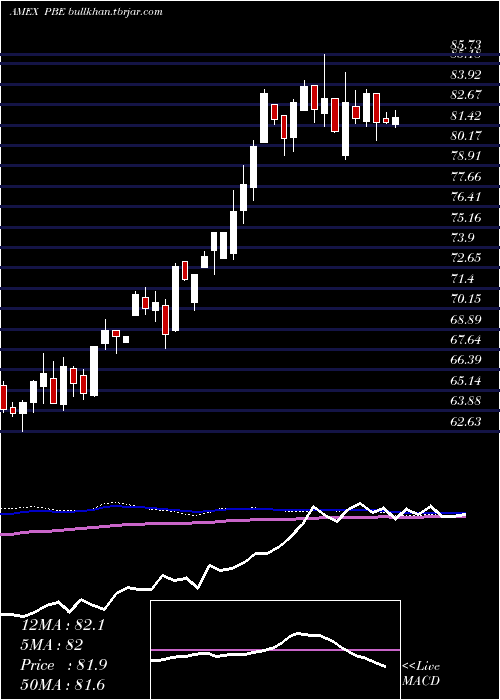The height and width of the screenshot is (700, 500).
Task: Click the candlestick with the highest upper wick
Action: (x=325, y=90)
